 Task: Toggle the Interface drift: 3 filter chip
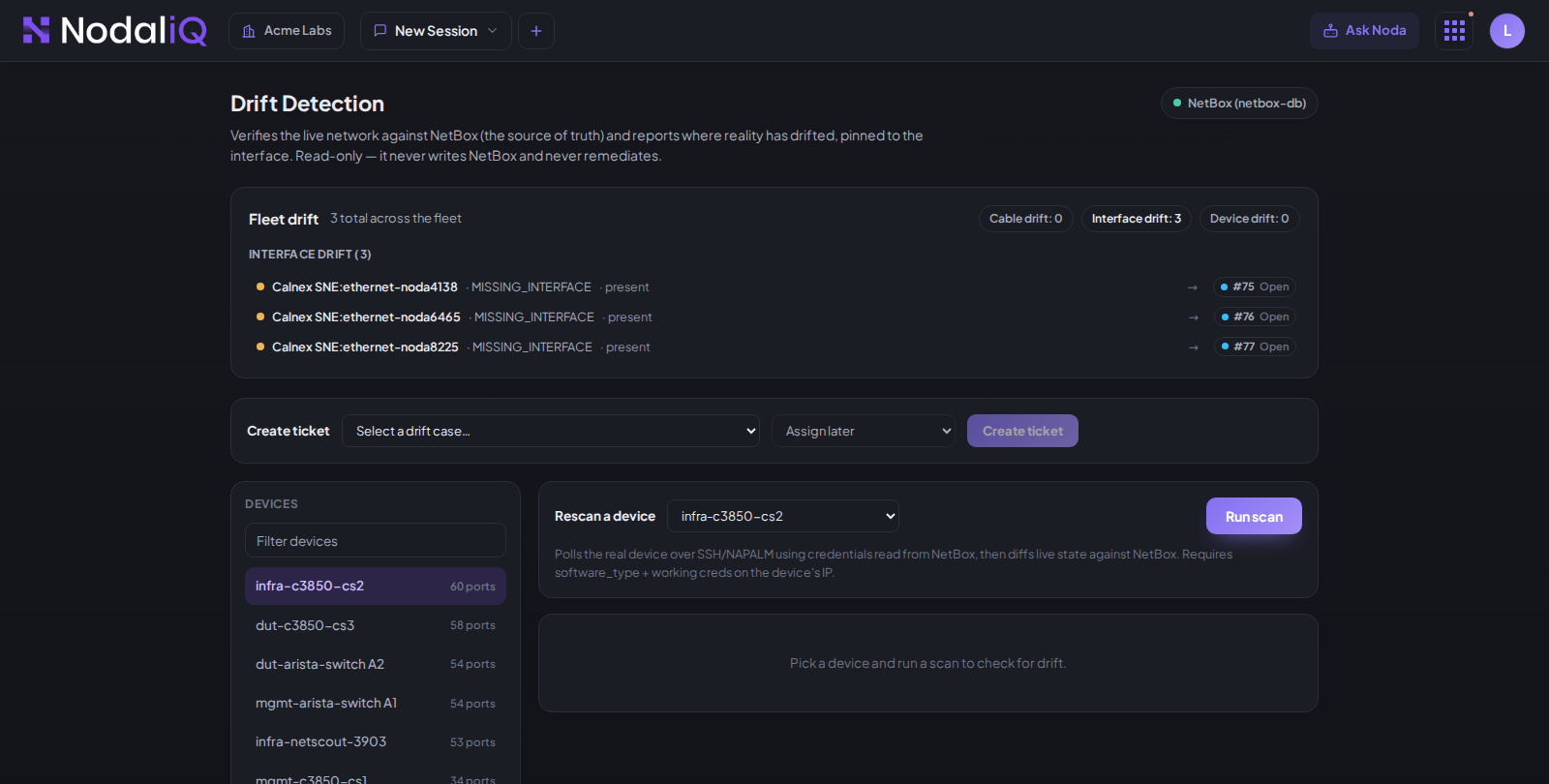coord(1136,219)
